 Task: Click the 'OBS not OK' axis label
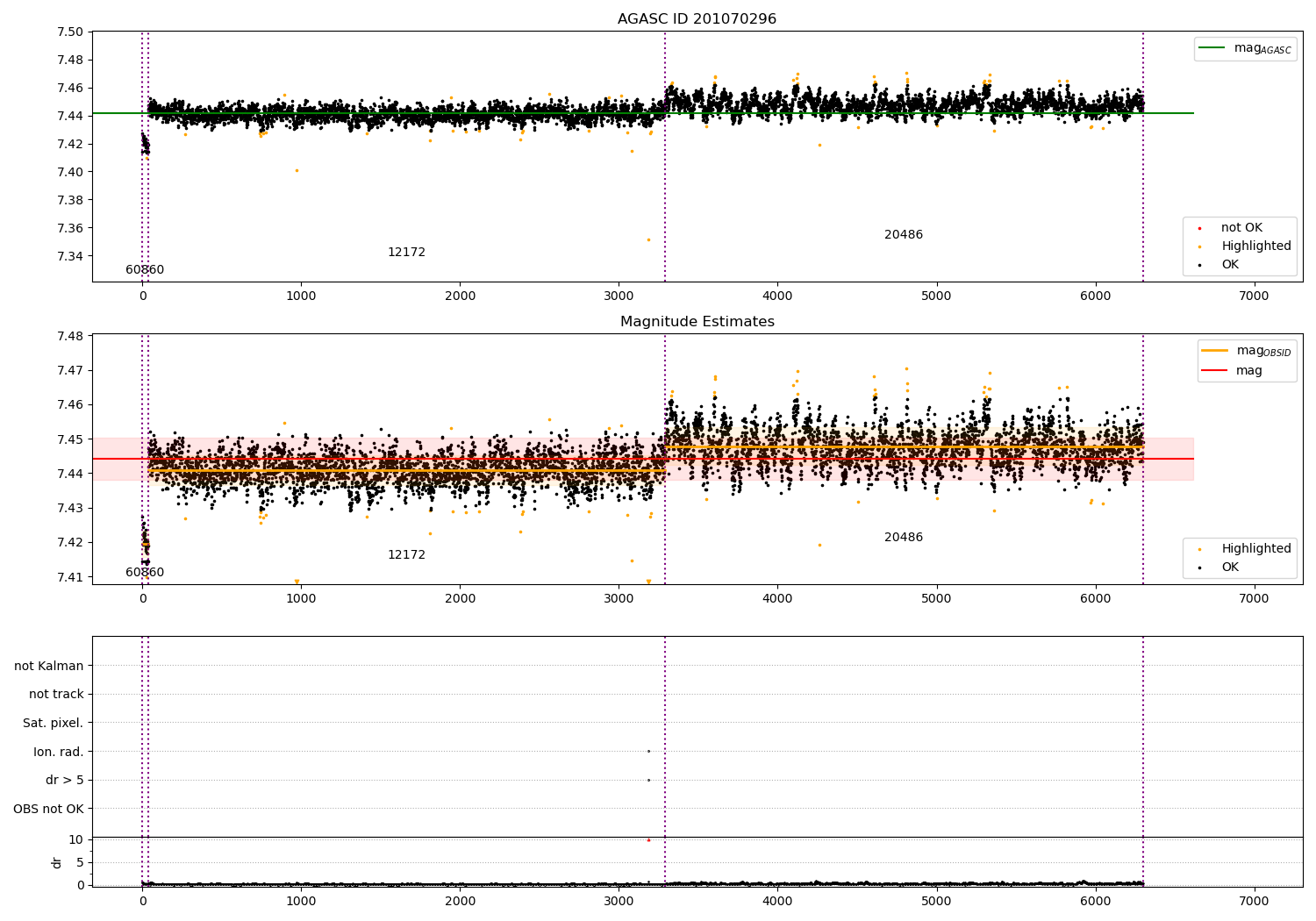pos(49,809)
